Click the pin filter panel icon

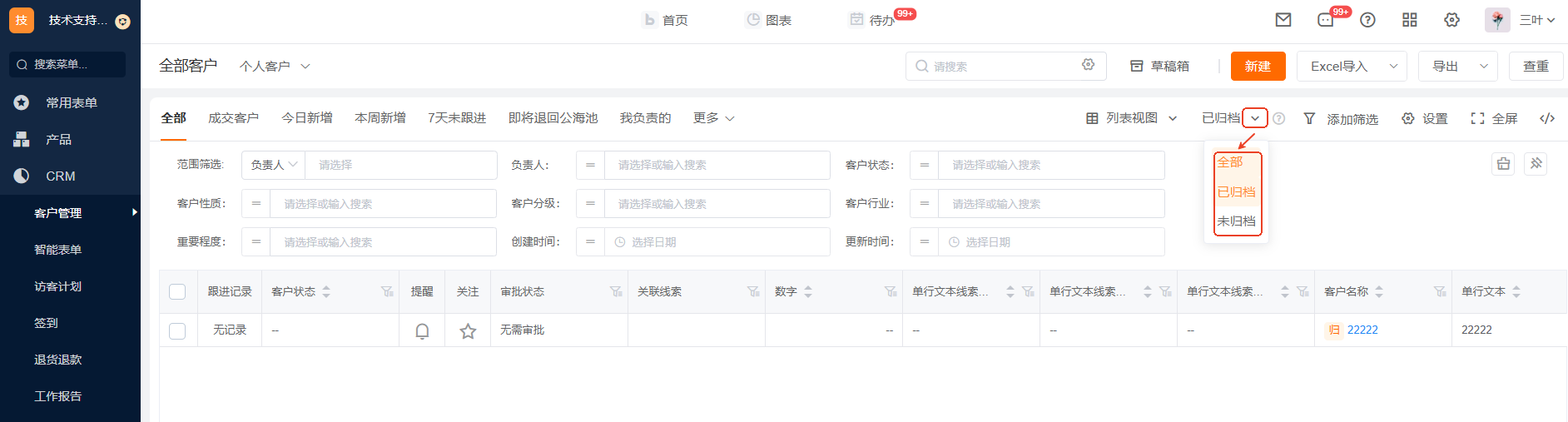pos(1536,164)
